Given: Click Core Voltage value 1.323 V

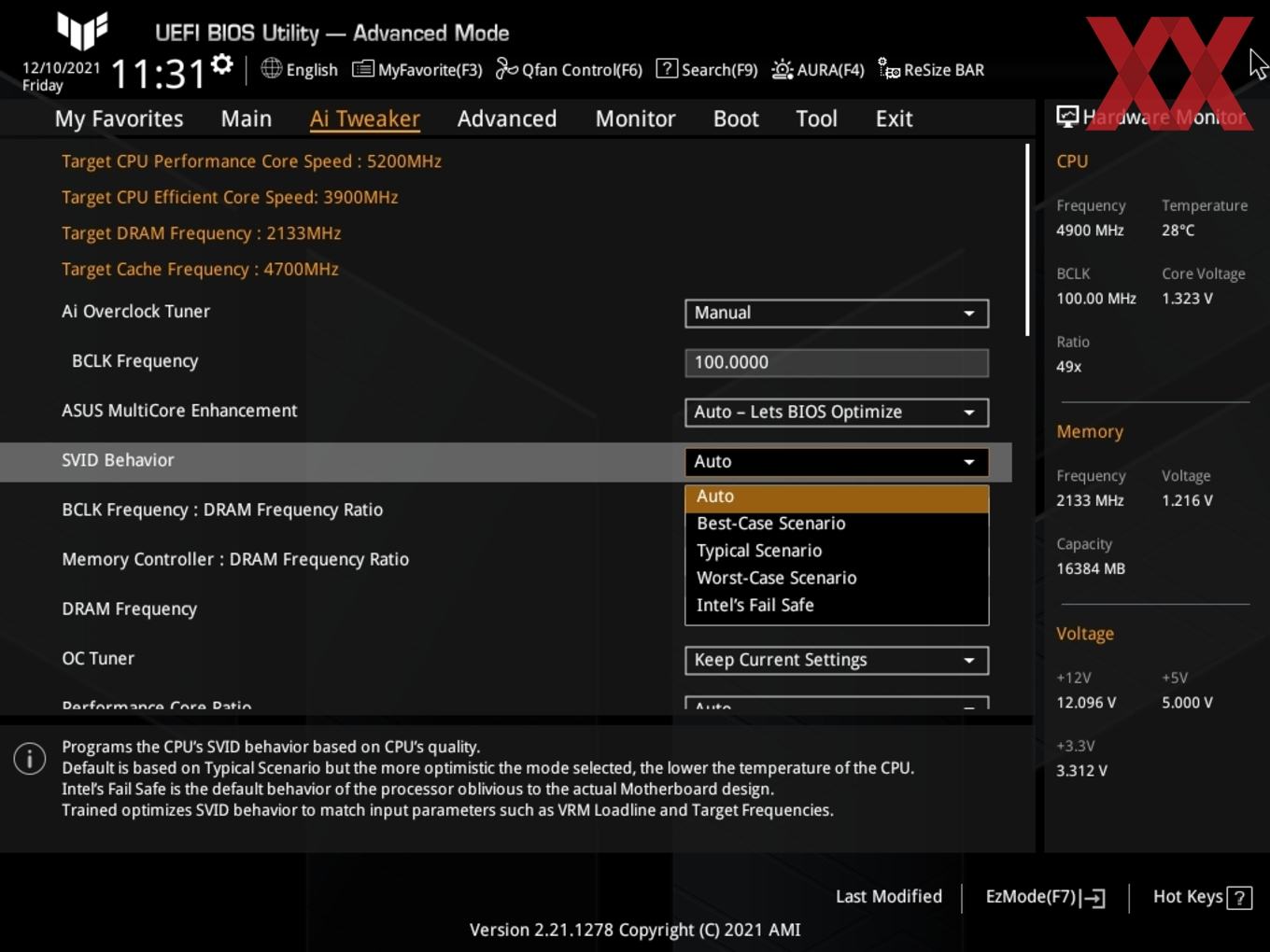Looking at the screenshot, I should 1187,299.
